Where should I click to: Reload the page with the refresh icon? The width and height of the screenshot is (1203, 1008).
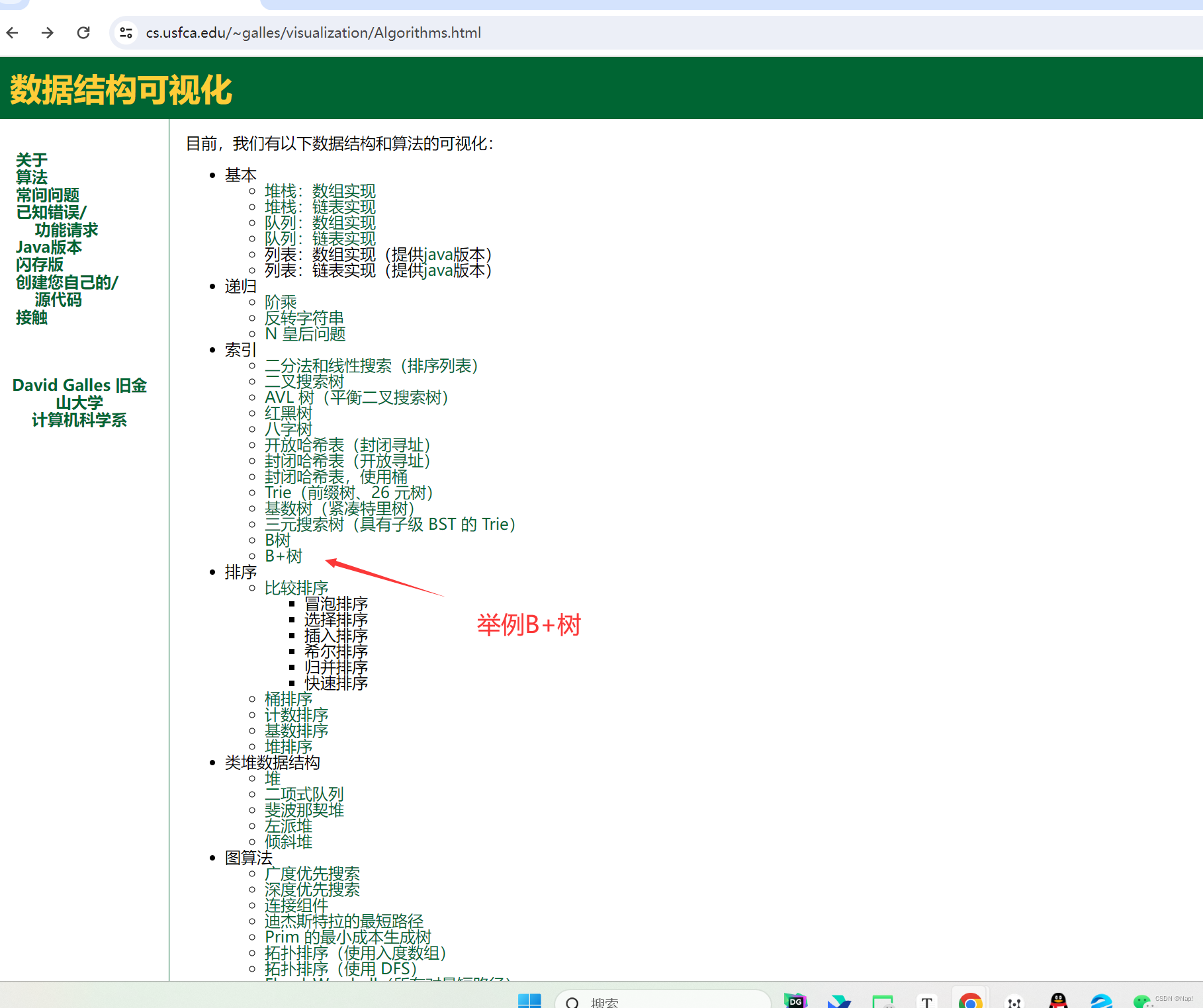[x=83, y=32]
